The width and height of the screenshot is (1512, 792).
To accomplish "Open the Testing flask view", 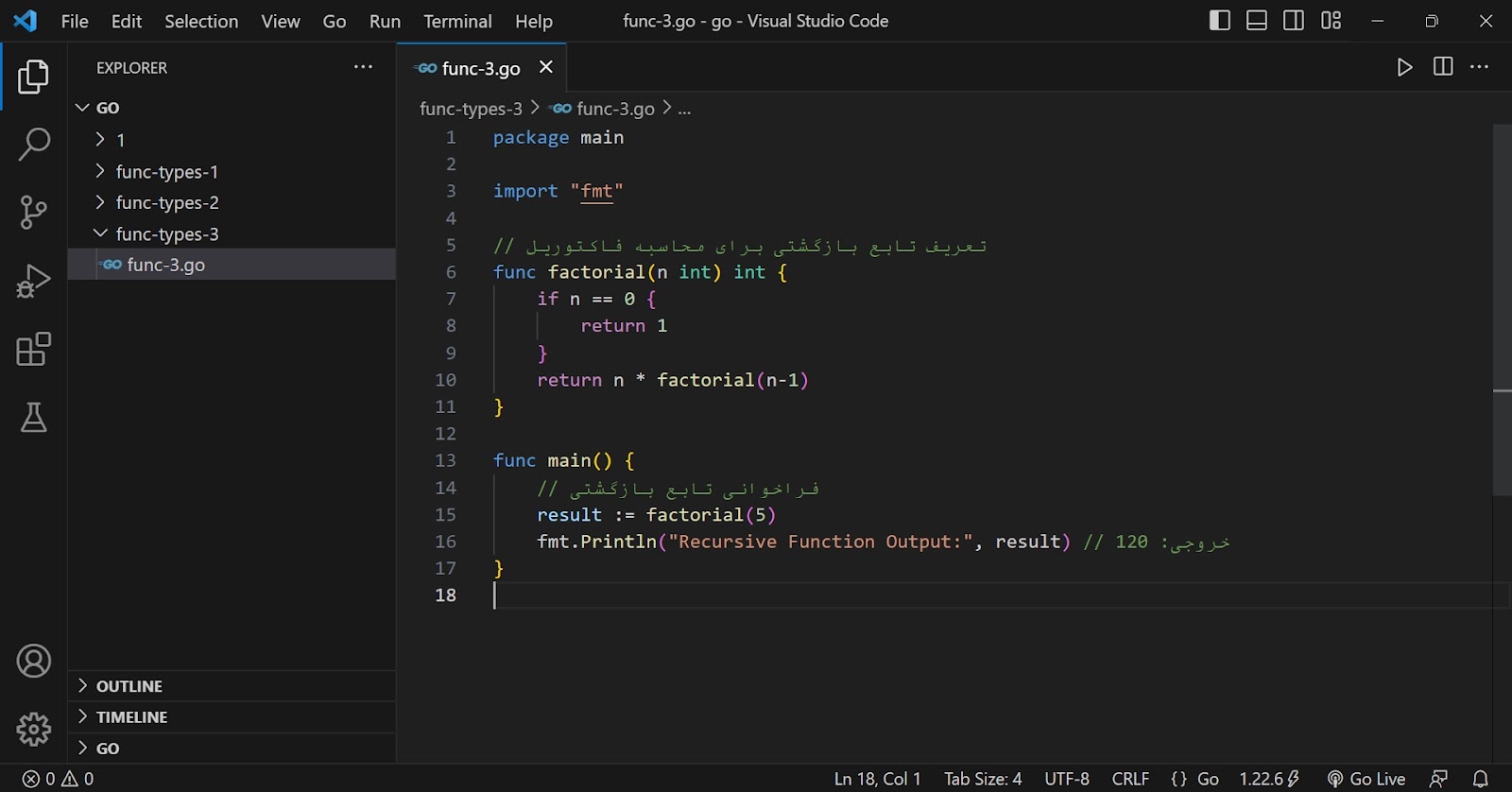I will [33, 417].
